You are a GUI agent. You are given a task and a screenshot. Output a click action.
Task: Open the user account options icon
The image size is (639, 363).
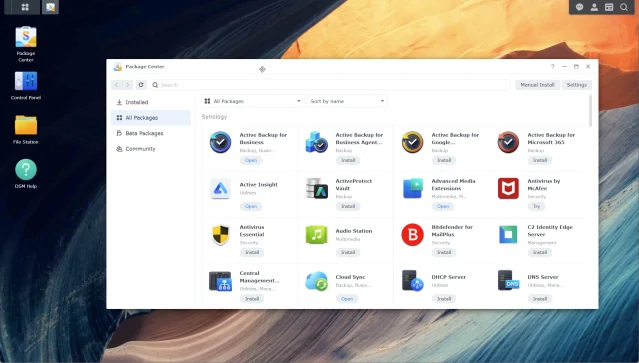click(594, 7)
